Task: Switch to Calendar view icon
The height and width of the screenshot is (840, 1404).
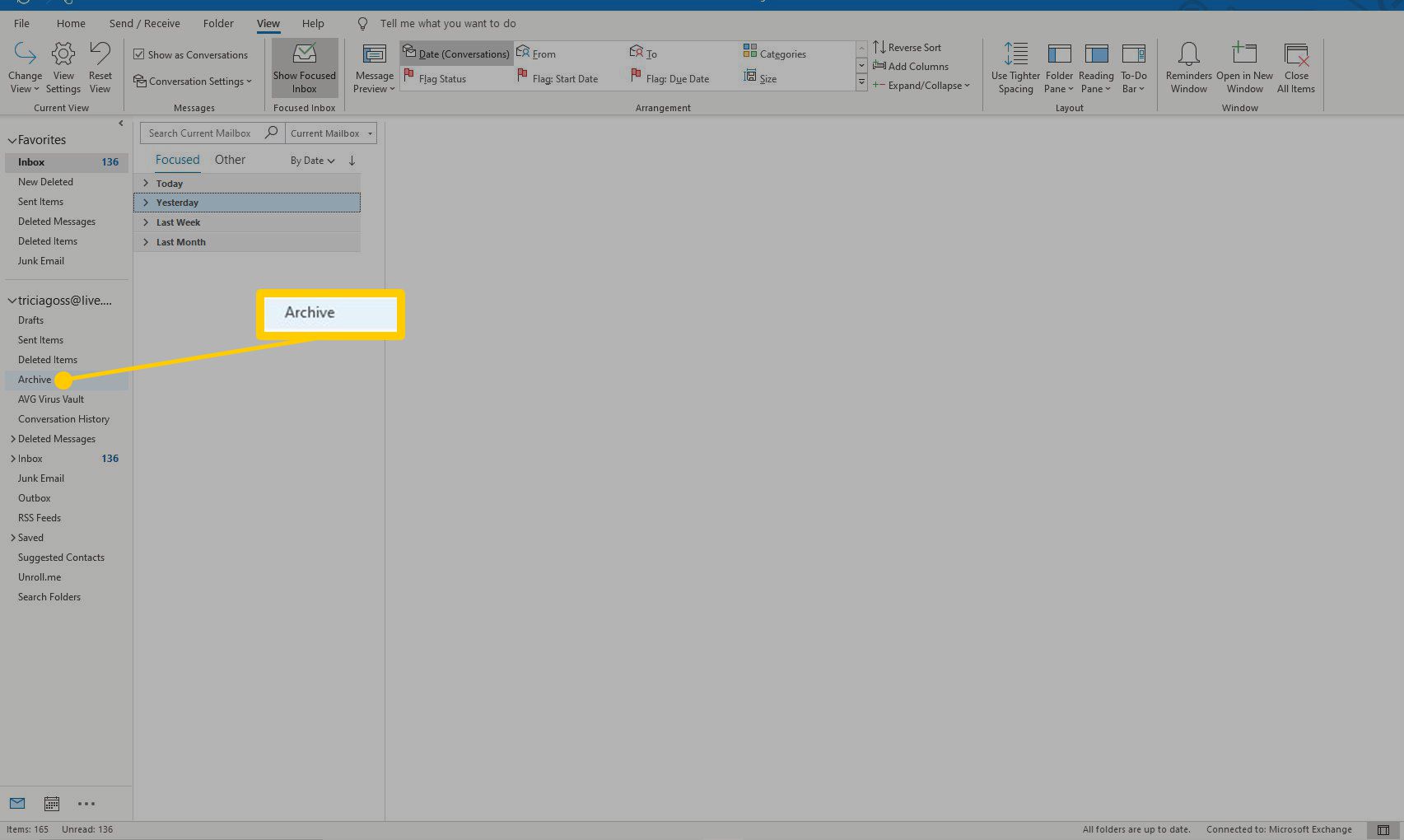Action: pyautogui.click(x=51, y=803)
